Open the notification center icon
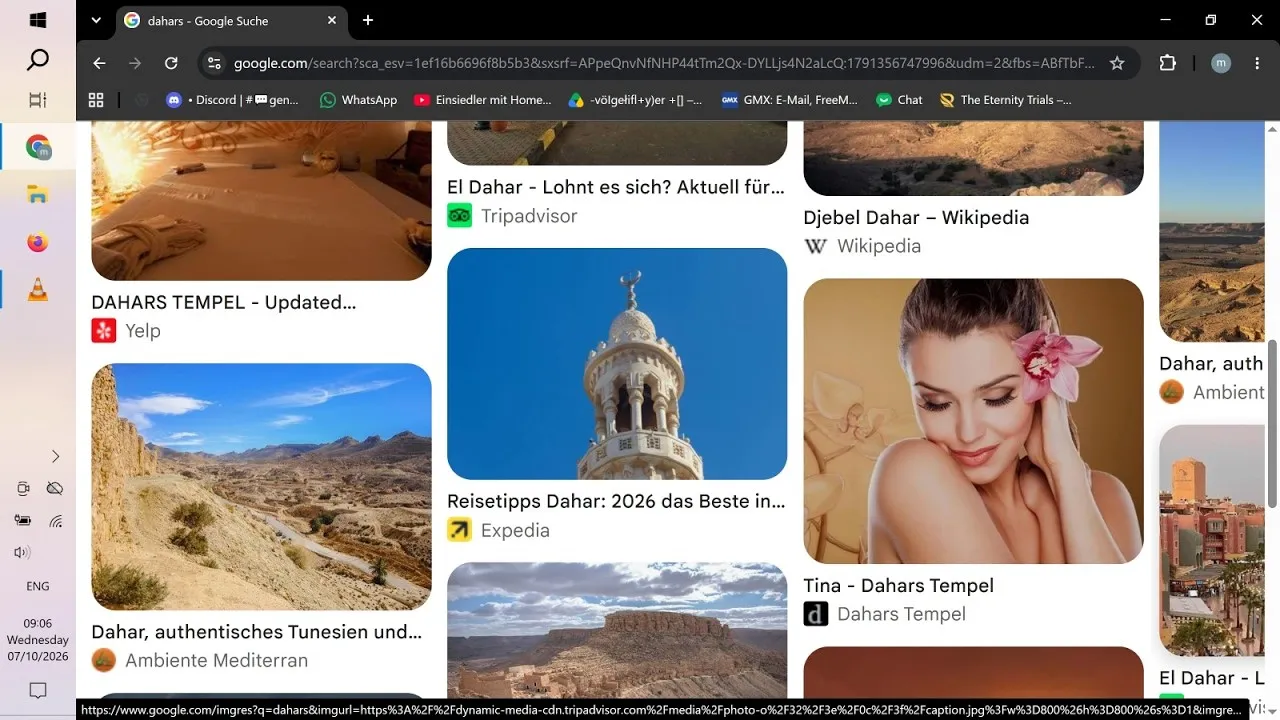1280x720 pixels. pyautogui.click(x=38, y=690)
